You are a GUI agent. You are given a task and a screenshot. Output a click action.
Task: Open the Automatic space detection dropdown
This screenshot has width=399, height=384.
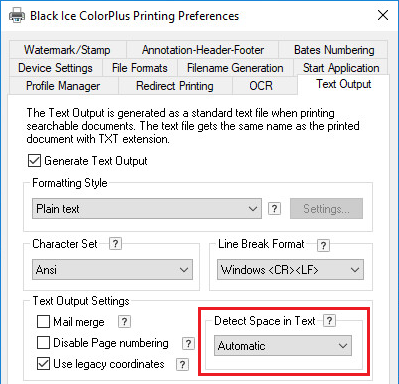pyautogui.click(x=283, y=346)
